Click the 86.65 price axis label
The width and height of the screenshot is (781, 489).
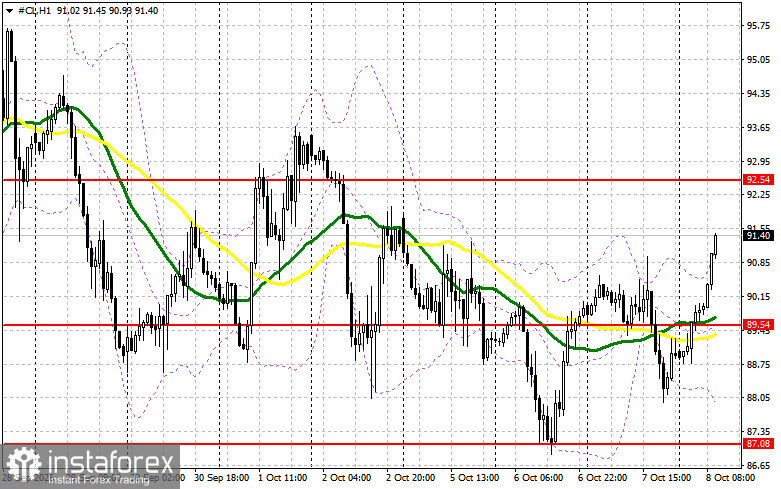757,466
